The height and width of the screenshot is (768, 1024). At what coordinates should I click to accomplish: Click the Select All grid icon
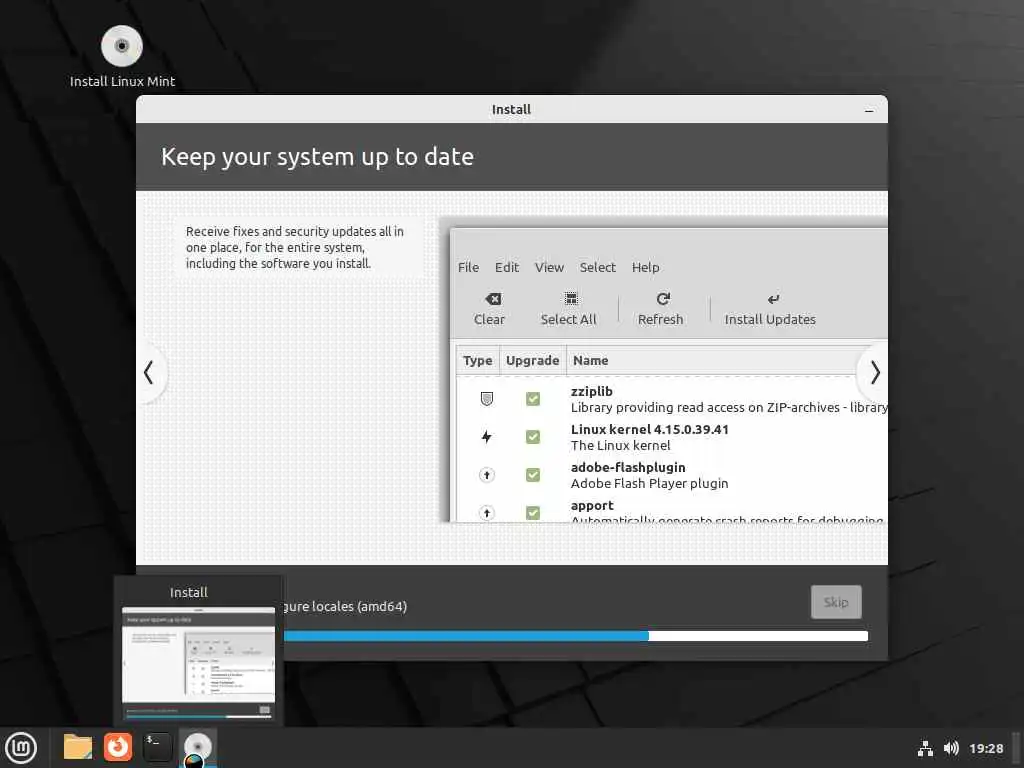[571, 299]
